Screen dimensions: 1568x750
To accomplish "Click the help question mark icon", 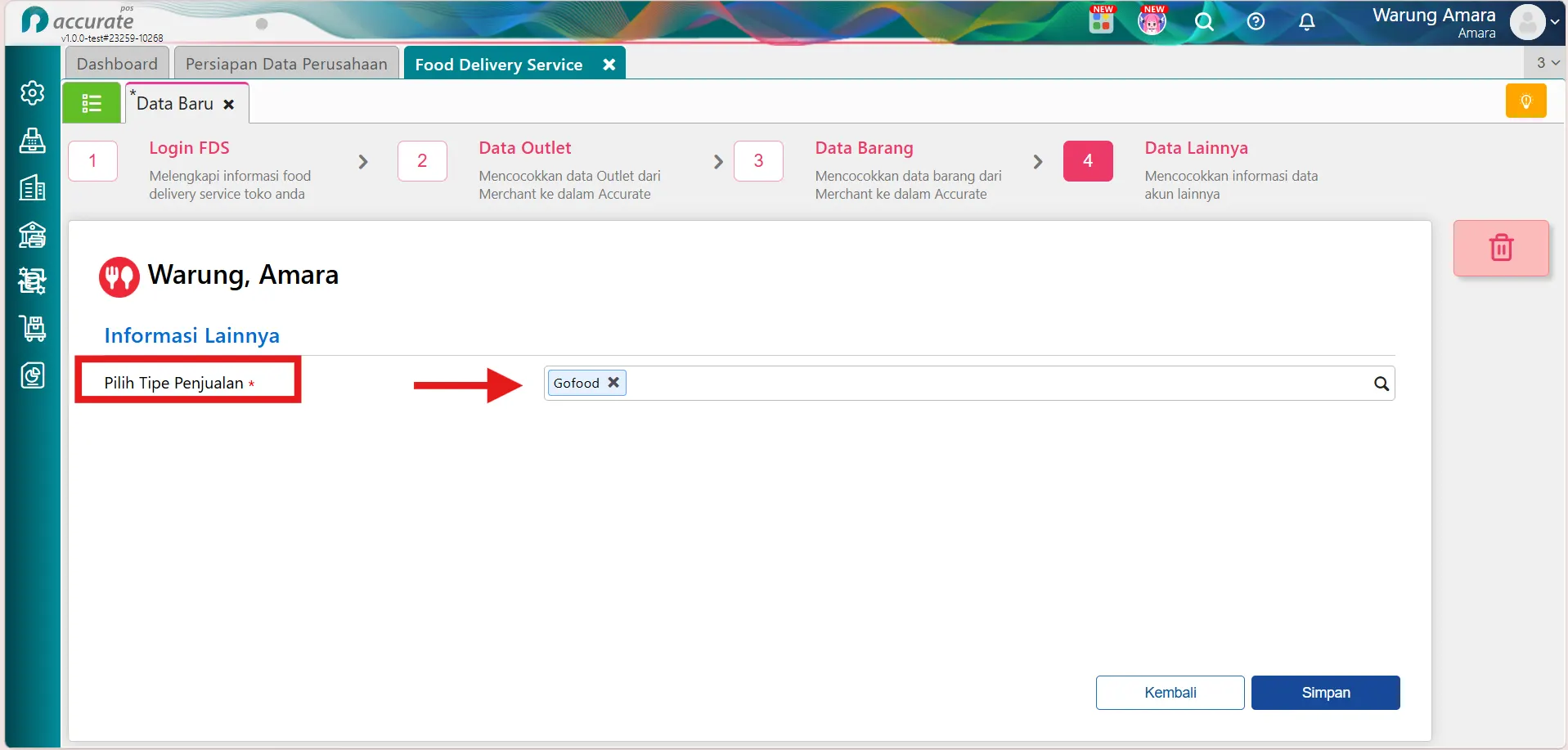I will [1256, 22].
